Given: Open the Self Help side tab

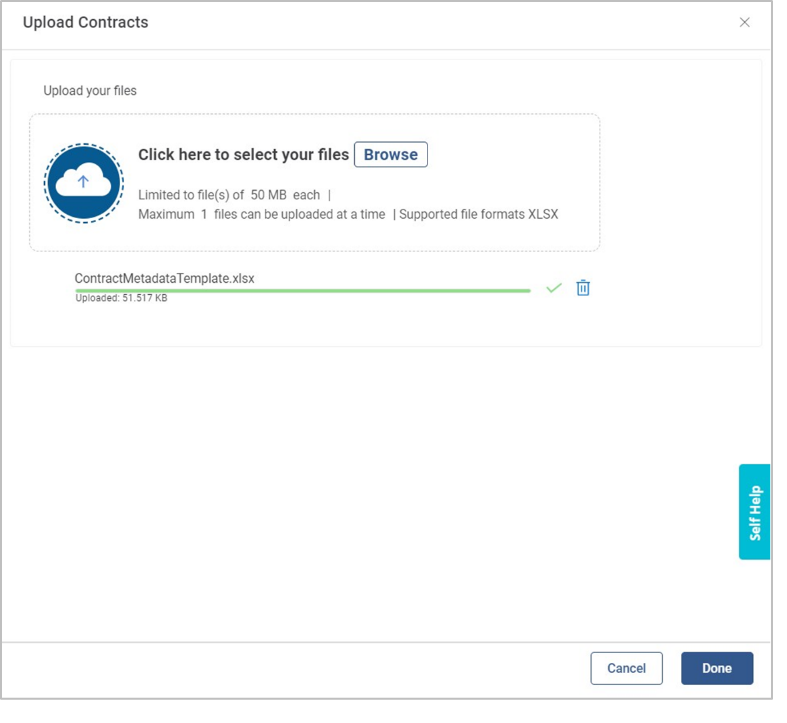Looking at the screenshot, I should tap(755, 512).
